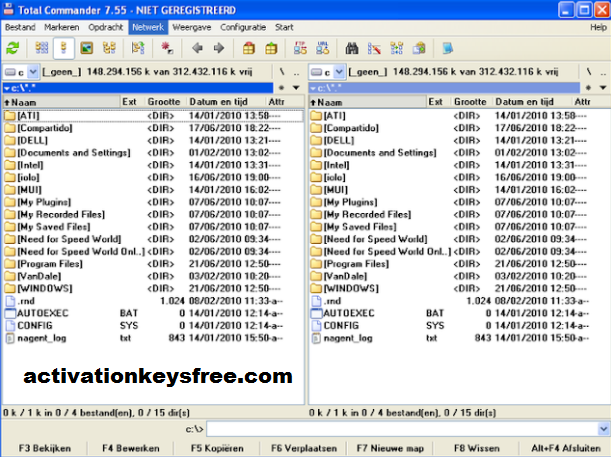Open the Notepad toolbar icon

(x=448, y=48)
